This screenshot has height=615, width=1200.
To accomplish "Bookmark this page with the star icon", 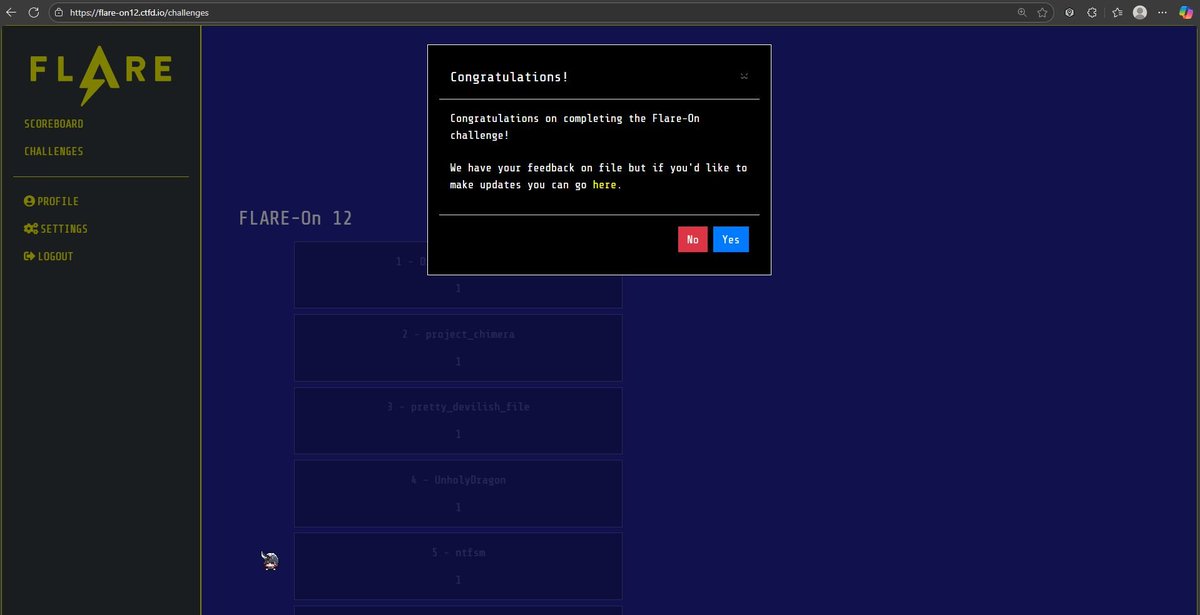I will point(1043,12).
